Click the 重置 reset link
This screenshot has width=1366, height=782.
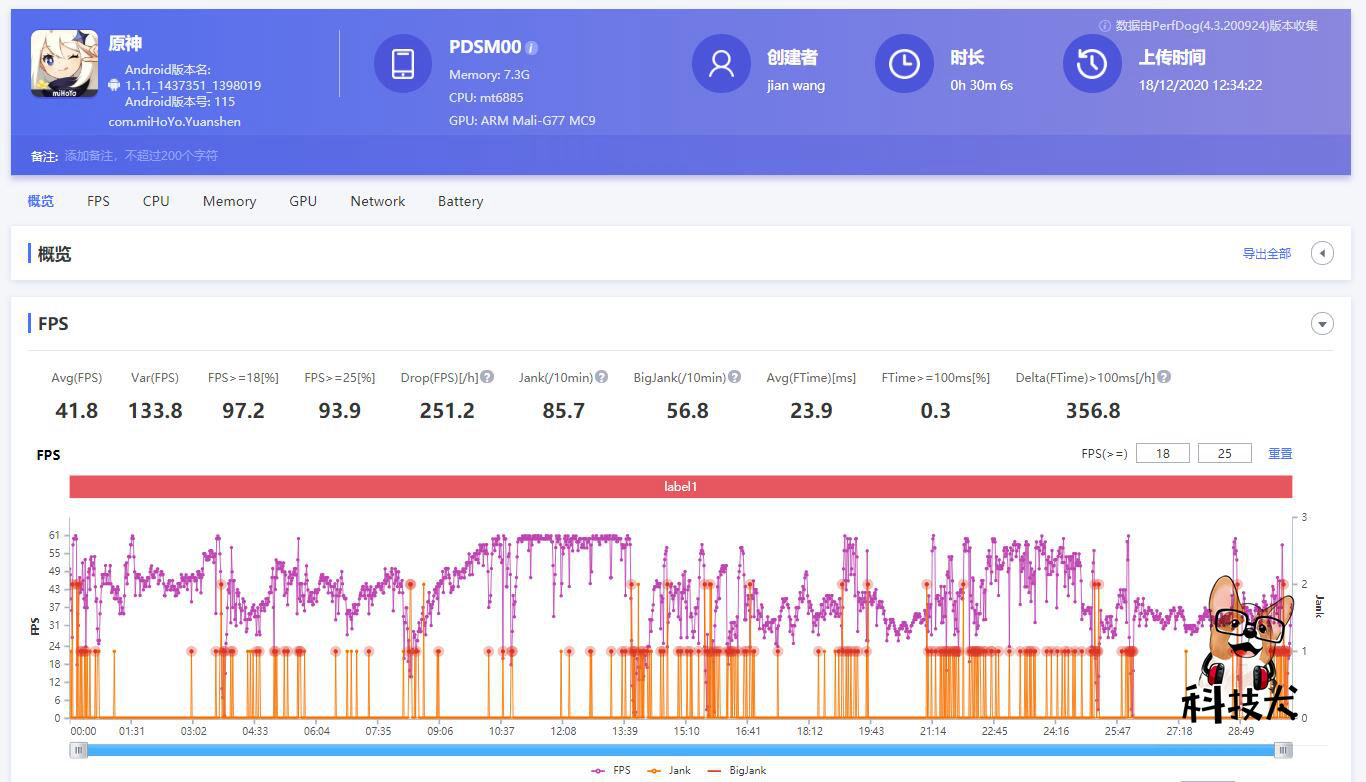pyautogui.click(x=1280, y=453)
